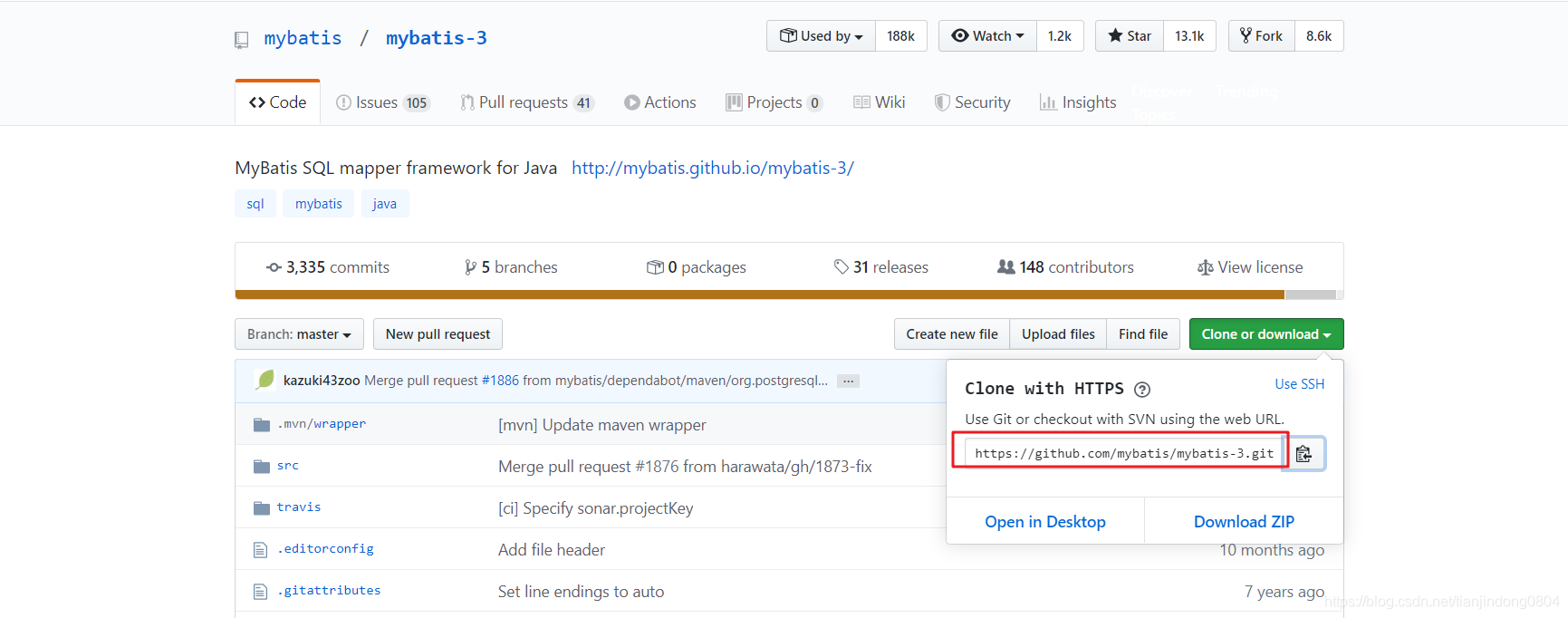View the 3,335 commits history
This screenshot has width=1568, height=618.
click(328, 267)
